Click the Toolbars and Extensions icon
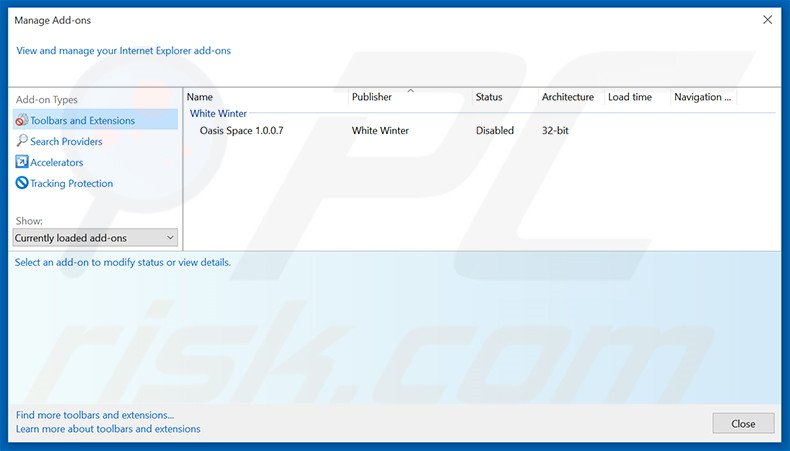Image resolution: width=790 pixels, height=451 pixels. tap(22, 121)
